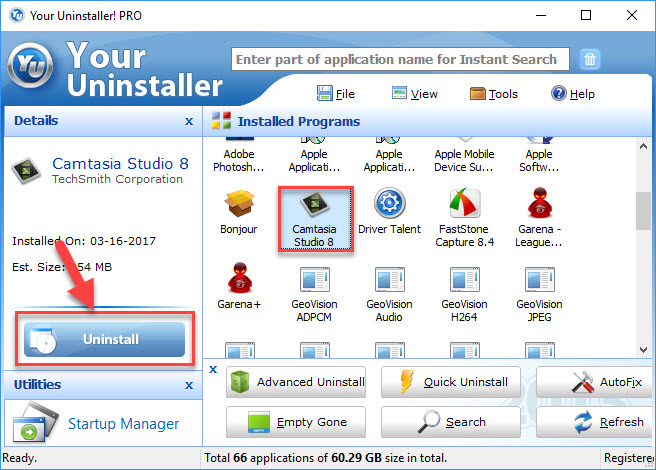The image size is (656, 470).
Task: Click 'Ready.' status bar text
Action: pos(19,458)
